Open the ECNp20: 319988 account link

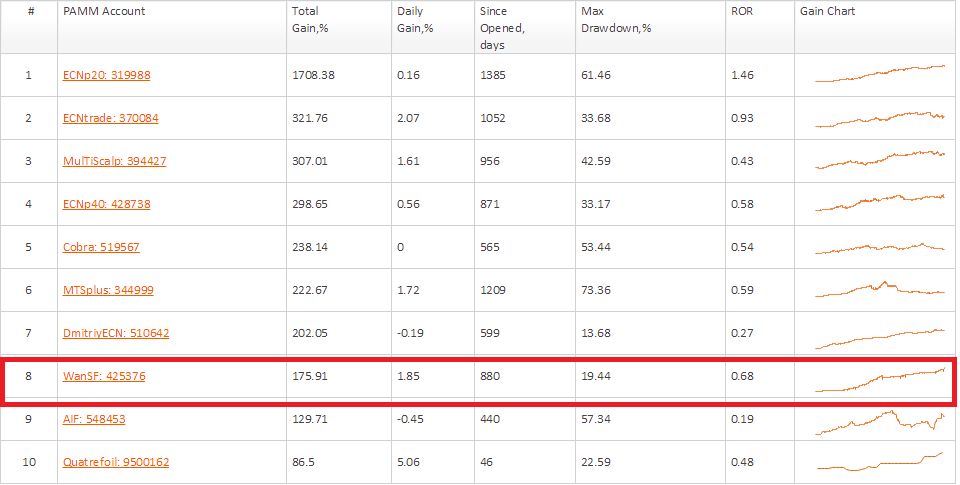pyautogui.click(x=106, y=75)
